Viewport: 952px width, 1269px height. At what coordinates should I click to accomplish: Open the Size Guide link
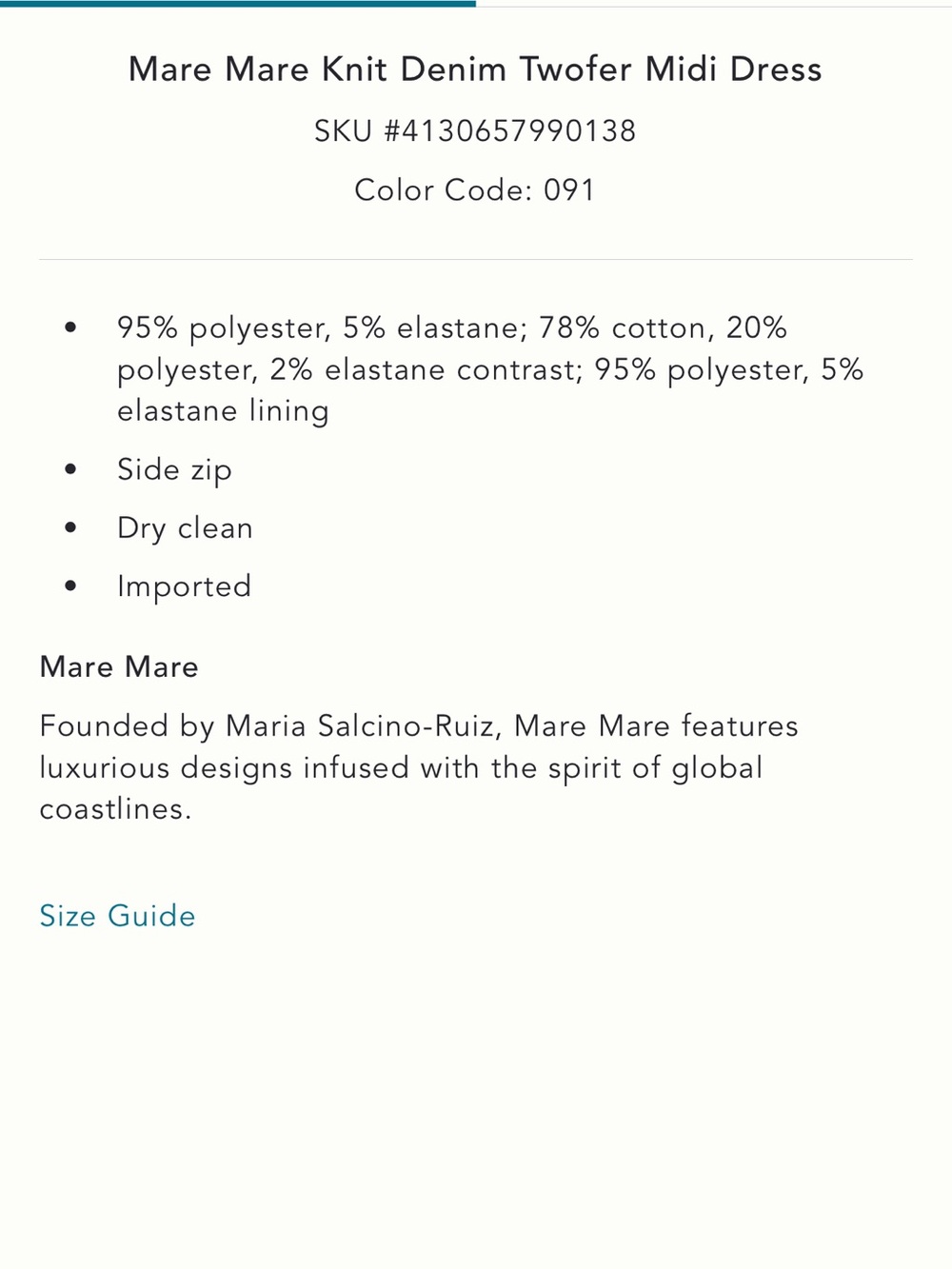pyautogui.click(x=117, y=916)
